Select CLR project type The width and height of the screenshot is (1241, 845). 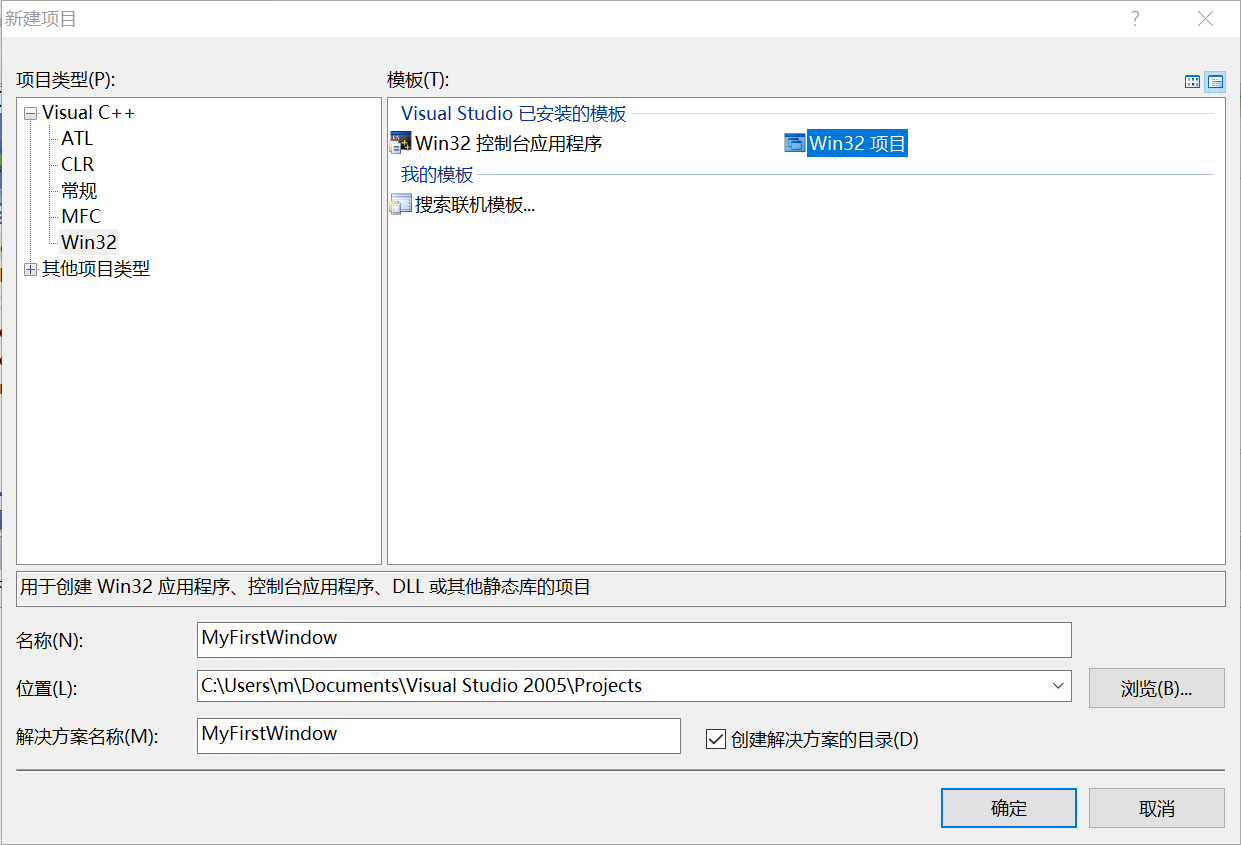(x=78, y=165)
